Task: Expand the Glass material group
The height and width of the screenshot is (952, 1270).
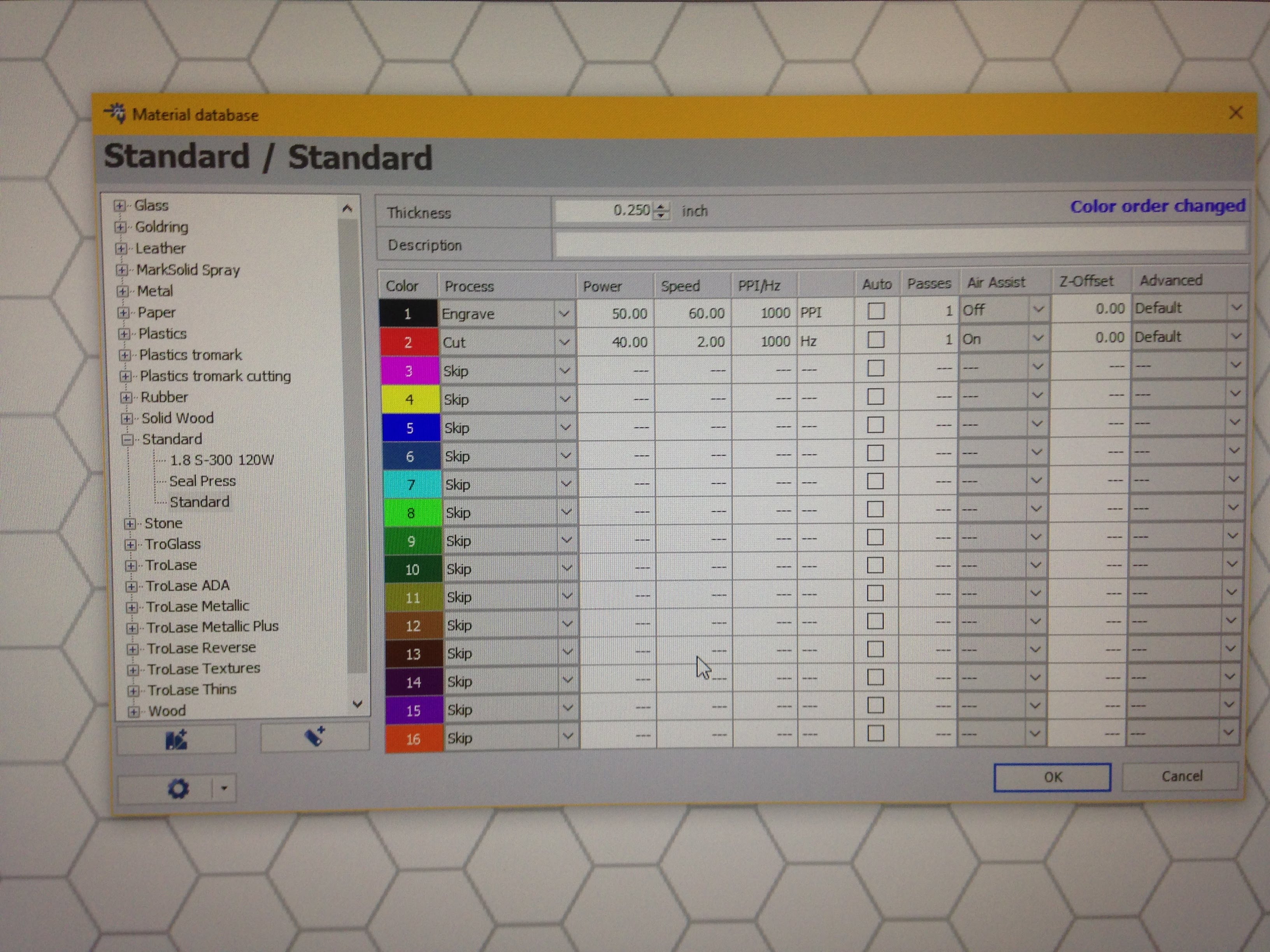Action: coord(119,206)
